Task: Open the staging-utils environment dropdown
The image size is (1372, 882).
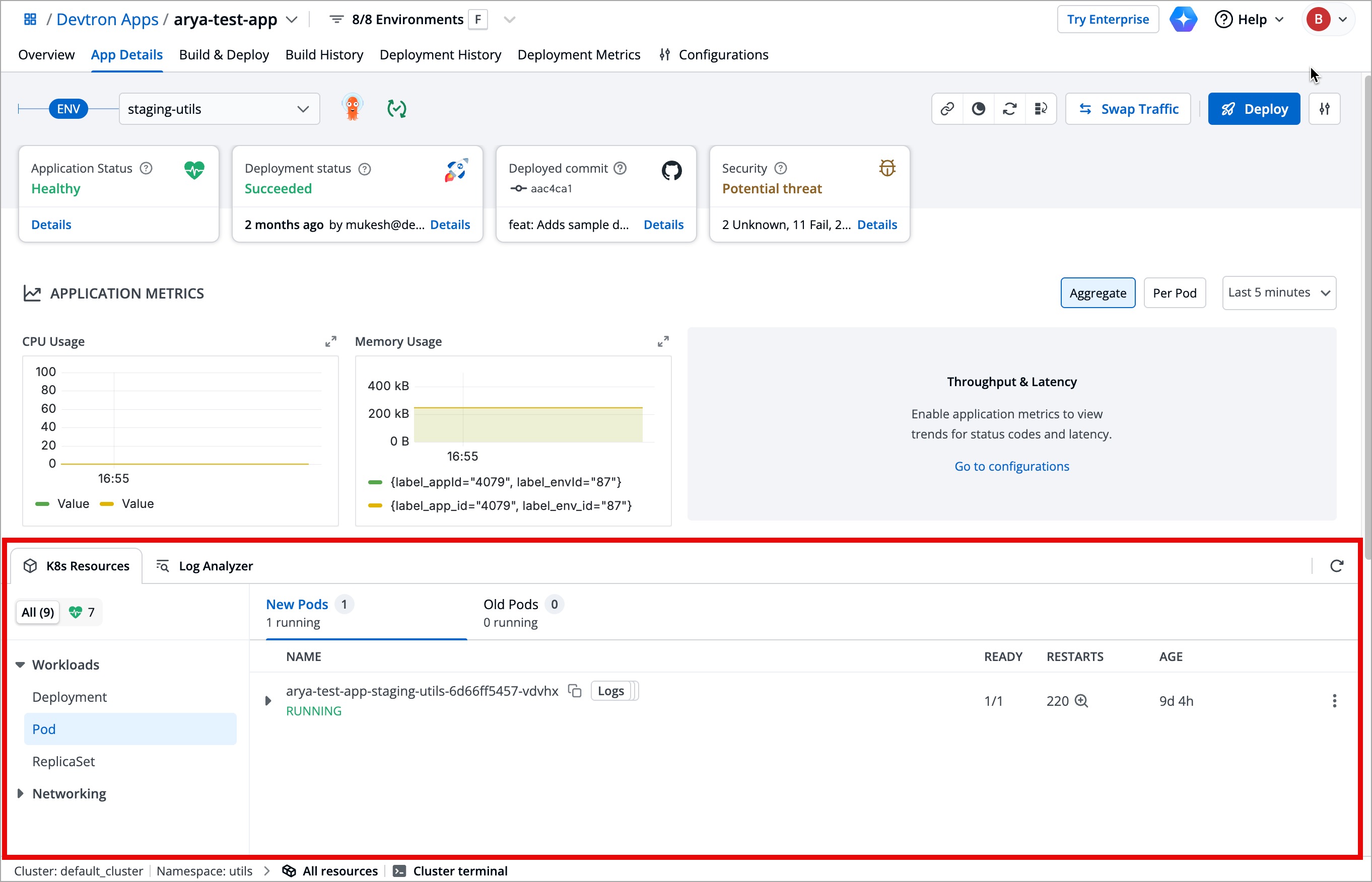Action: (220, 109)
